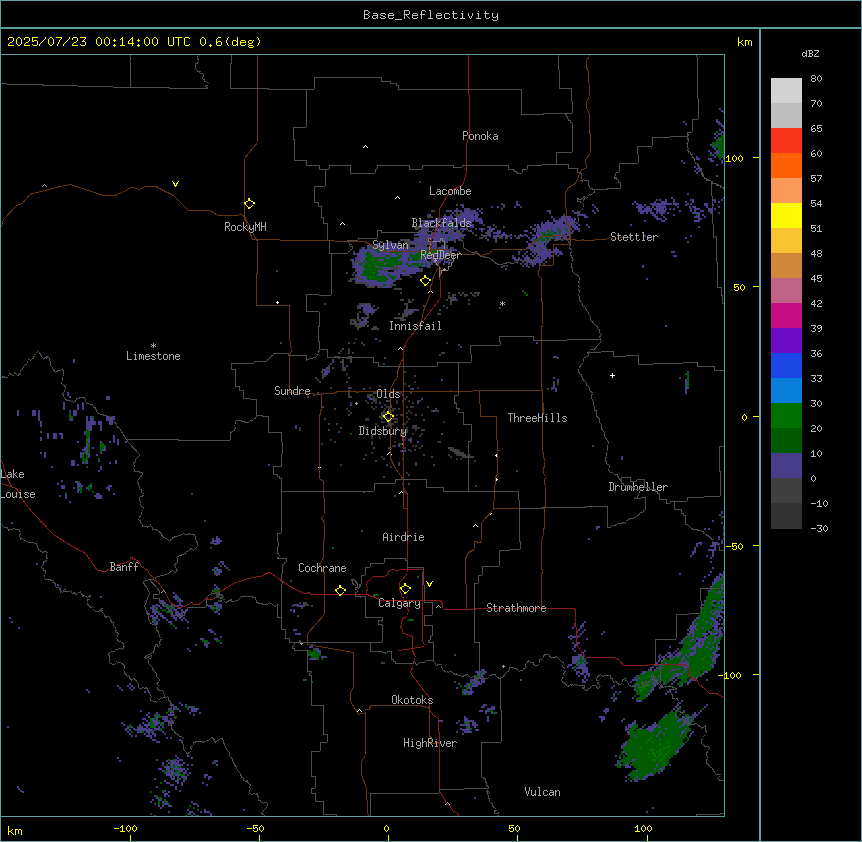The height and width of the screenshot is (842, 862).
Task: Click the Airdrie city label
Action: pyautogui.click(x=403, y=537)
